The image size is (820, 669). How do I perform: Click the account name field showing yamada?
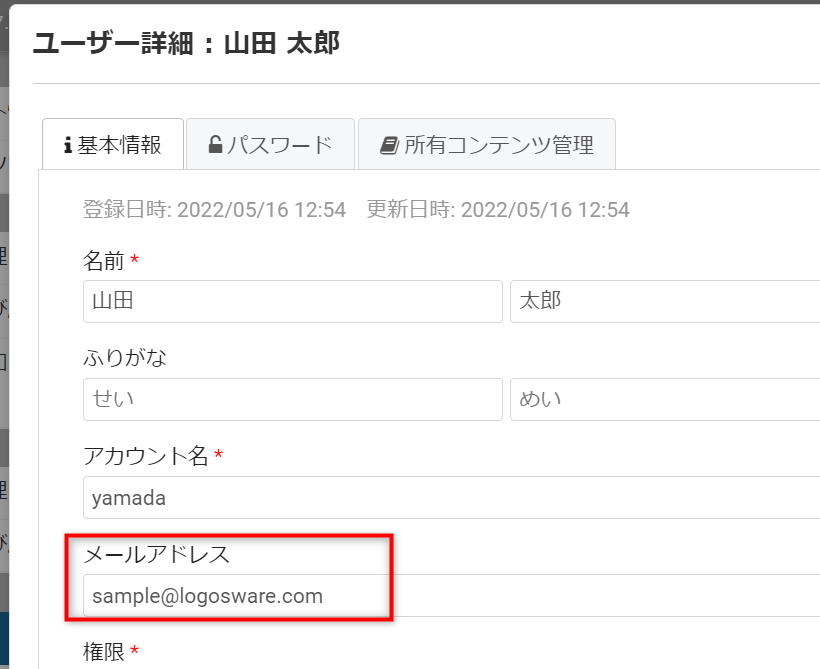(450, 497)
